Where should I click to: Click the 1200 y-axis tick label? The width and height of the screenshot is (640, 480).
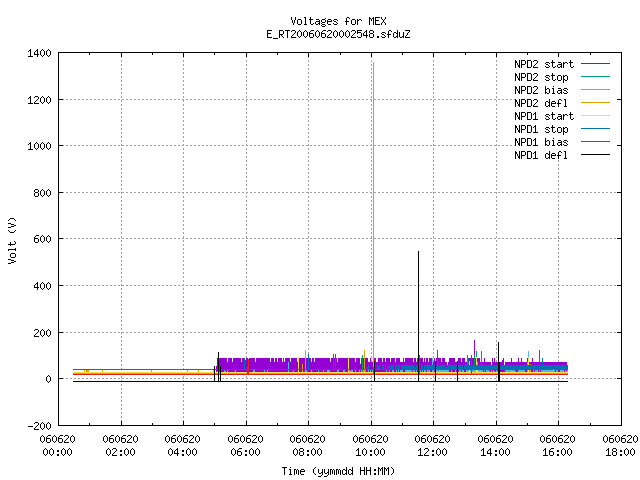coord(39,100)
